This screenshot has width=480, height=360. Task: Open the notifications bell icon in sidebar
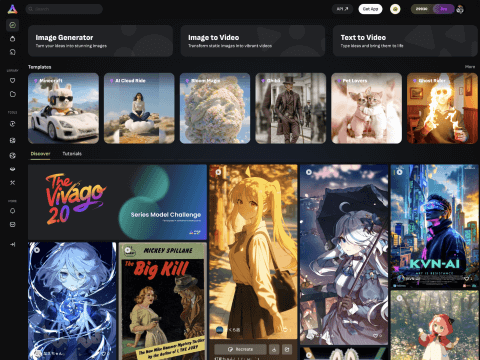(12, 211)
